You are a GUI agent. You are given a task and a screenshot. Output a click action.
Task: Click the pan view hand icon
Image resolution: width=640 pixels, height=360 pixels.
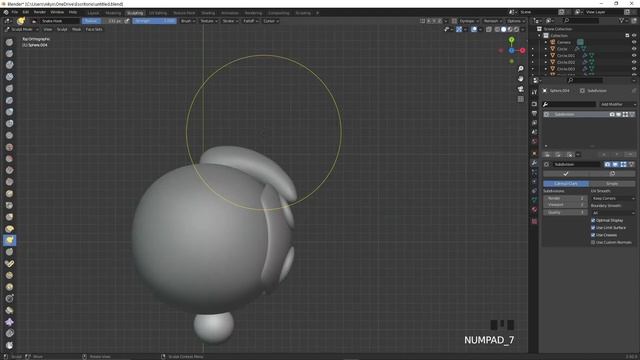[x=520, y=79]
